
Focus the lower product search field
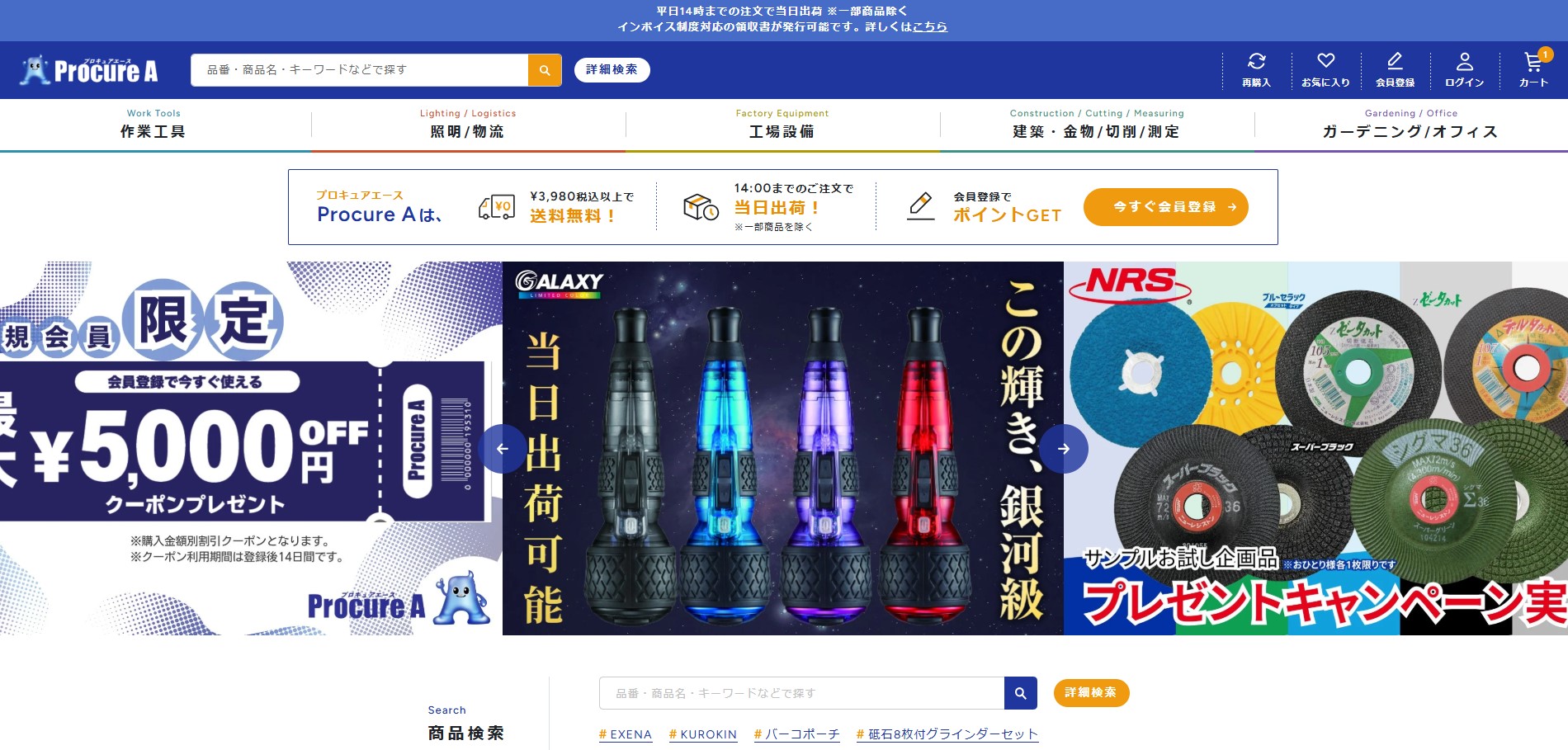point(801,693)
